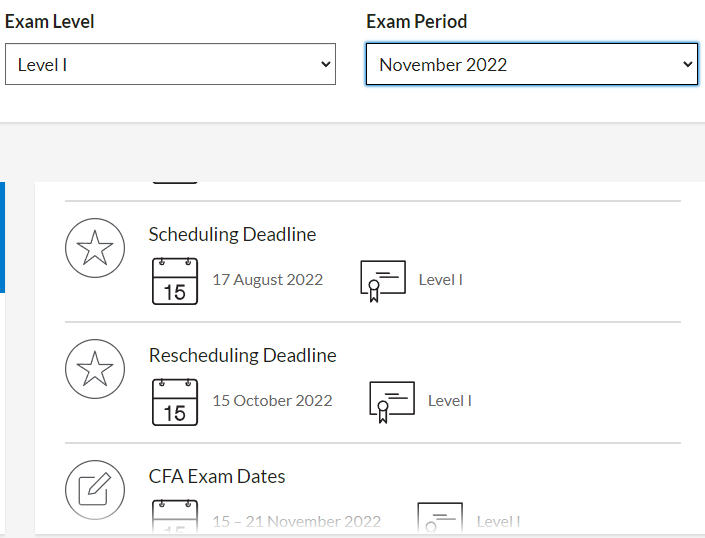
Task: Click the Rescheduling Deadline heading
Action: [242, 356]
